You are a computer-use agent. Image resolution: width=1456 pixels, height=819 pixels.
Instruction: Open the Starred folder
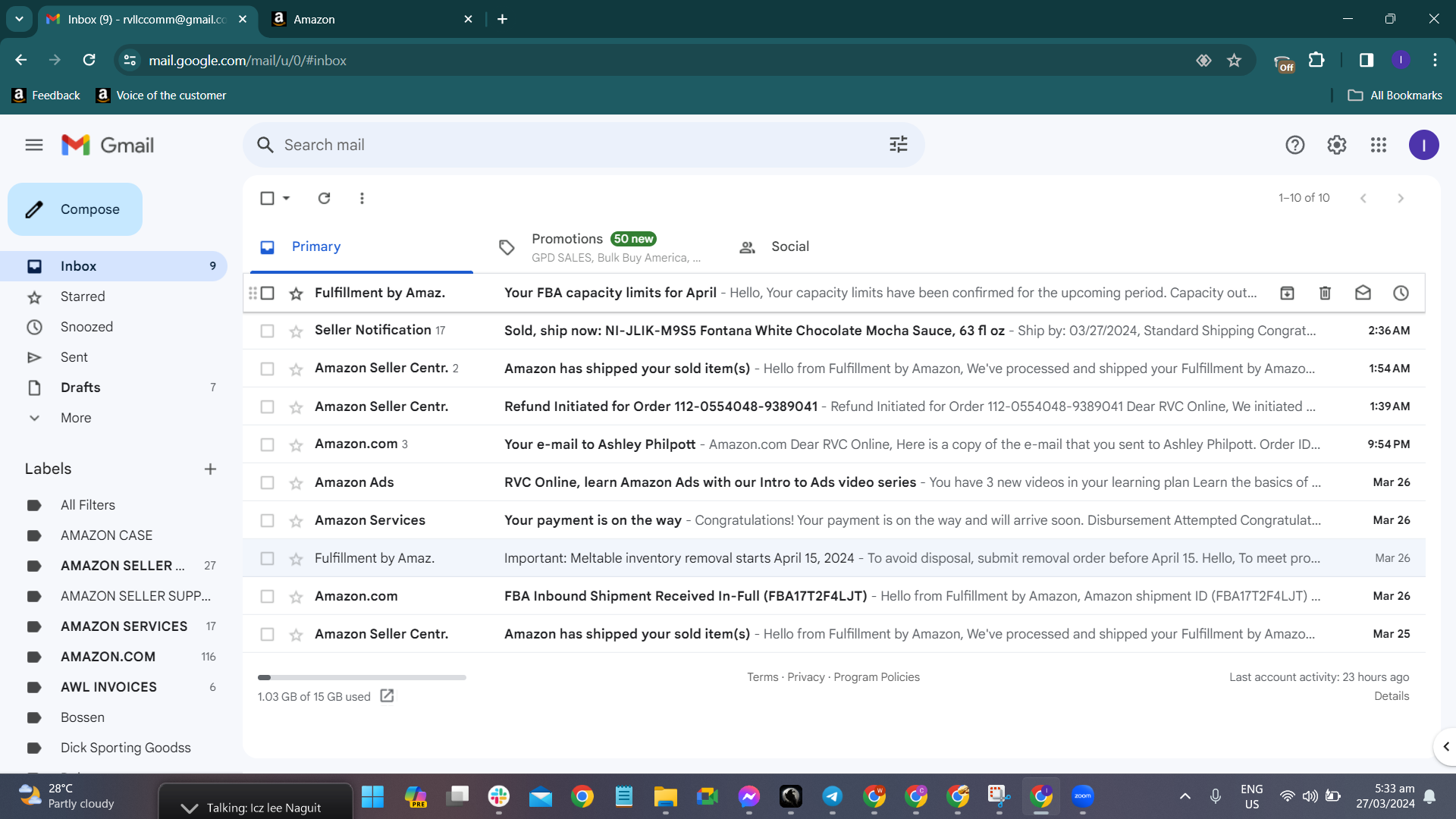[114, 297]
